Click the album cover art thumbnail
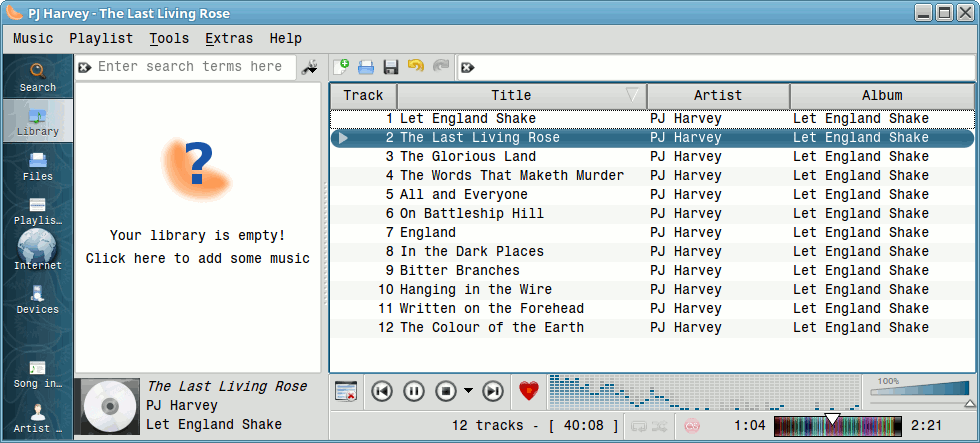The height and width of the screenshot is (443, 980). click(x=110, y=407)
